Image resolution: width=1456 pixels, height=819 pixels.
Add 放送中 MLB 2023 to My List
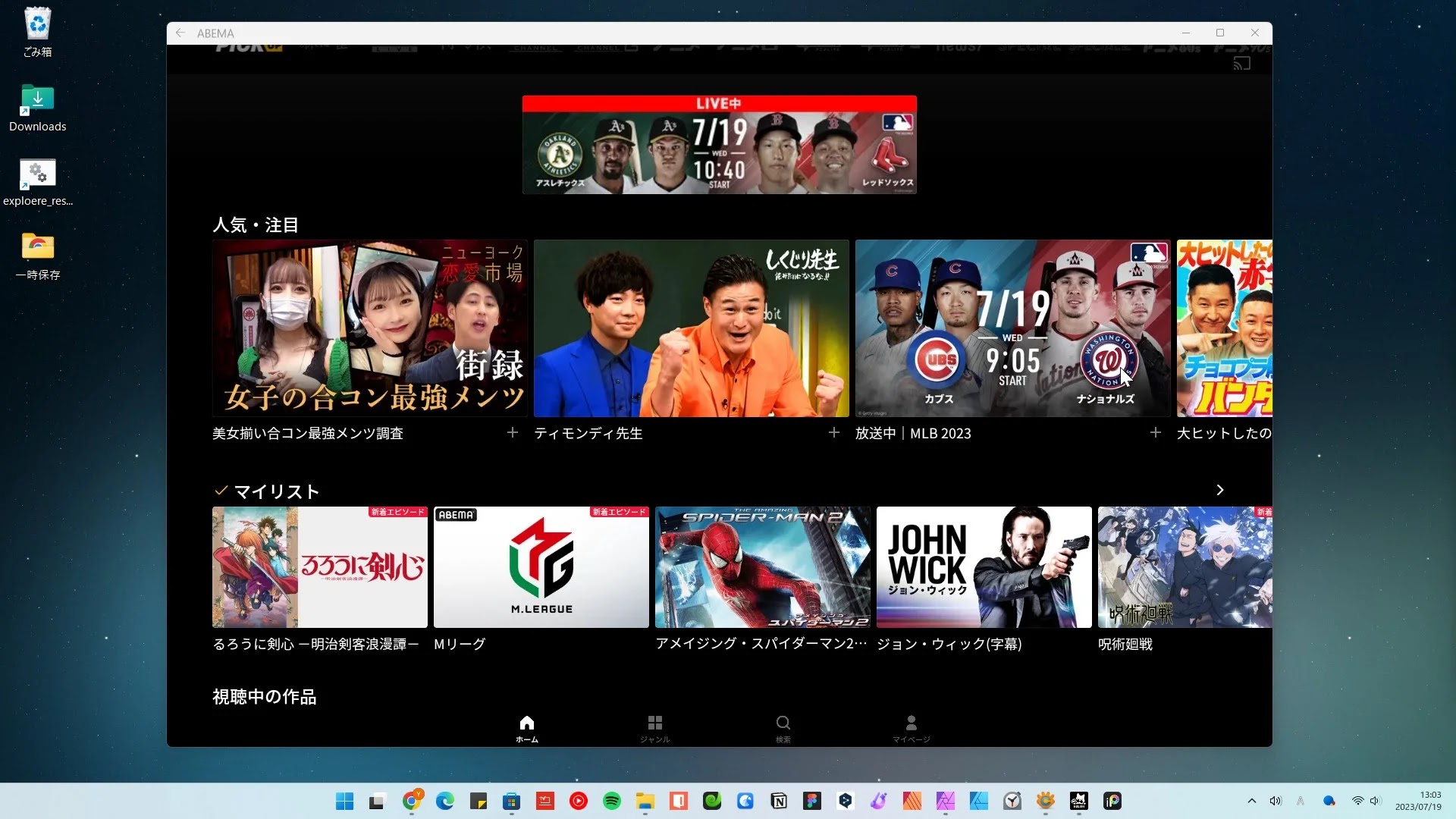1156,432
